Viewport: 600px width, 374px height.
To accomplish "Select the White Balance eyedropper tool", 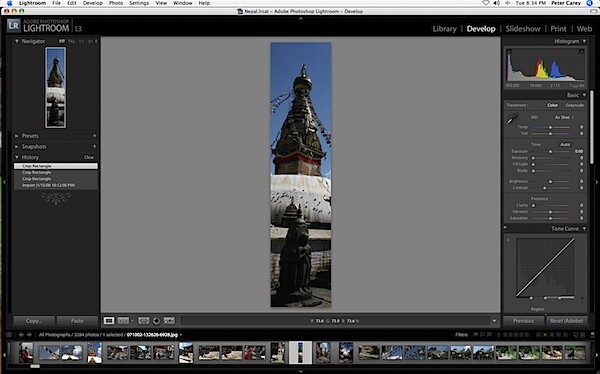I will [x=512, y=119].
